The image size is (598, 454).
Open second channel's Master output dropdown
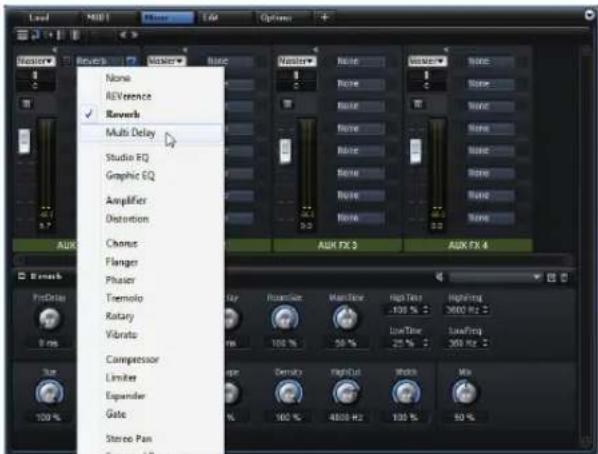coord(166,61)
